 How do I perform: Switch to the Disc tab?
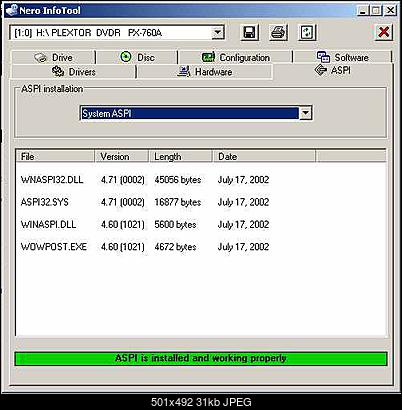[137, 57]
